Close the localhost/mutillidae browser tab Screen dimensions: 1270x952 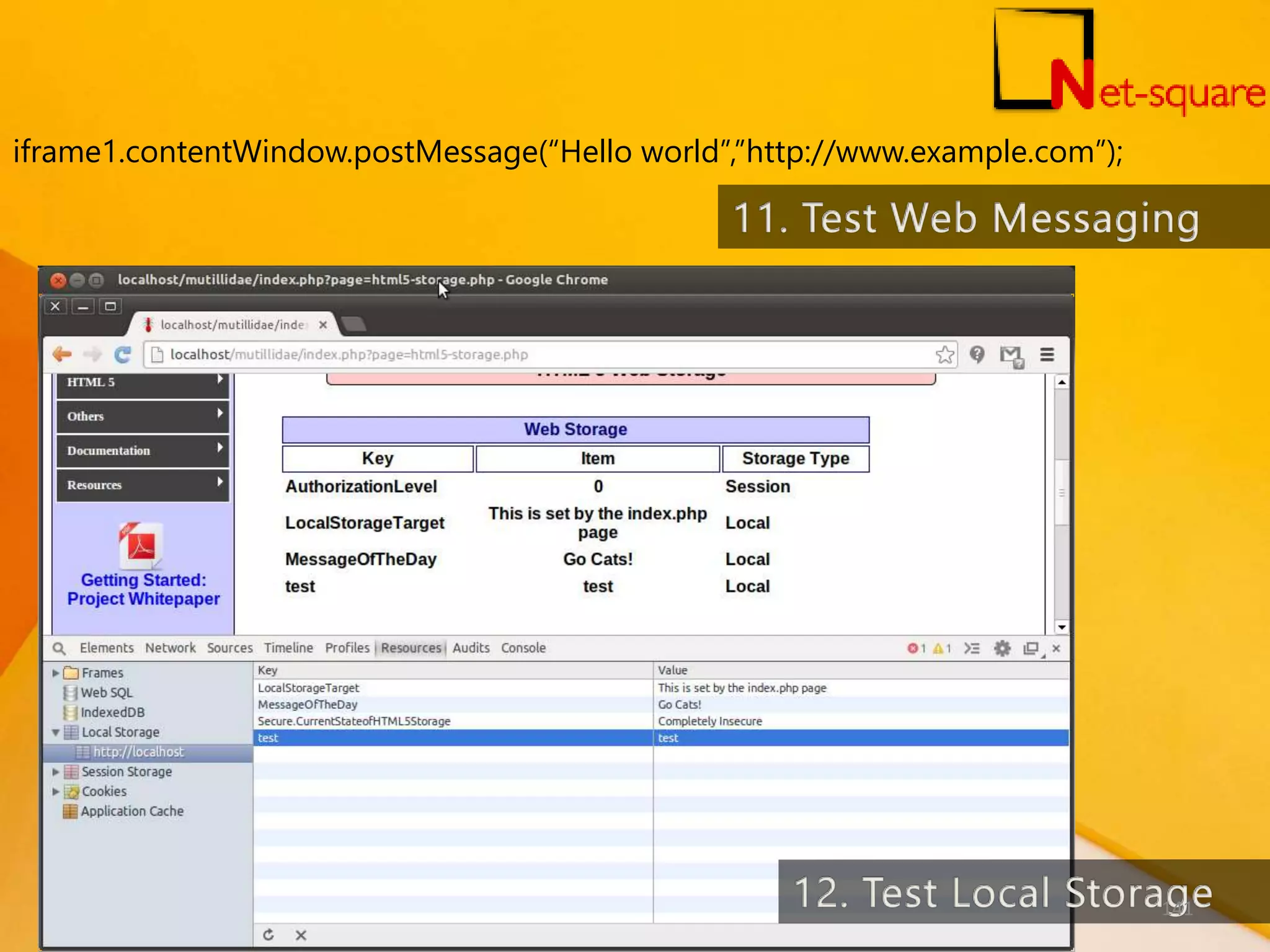323,325
